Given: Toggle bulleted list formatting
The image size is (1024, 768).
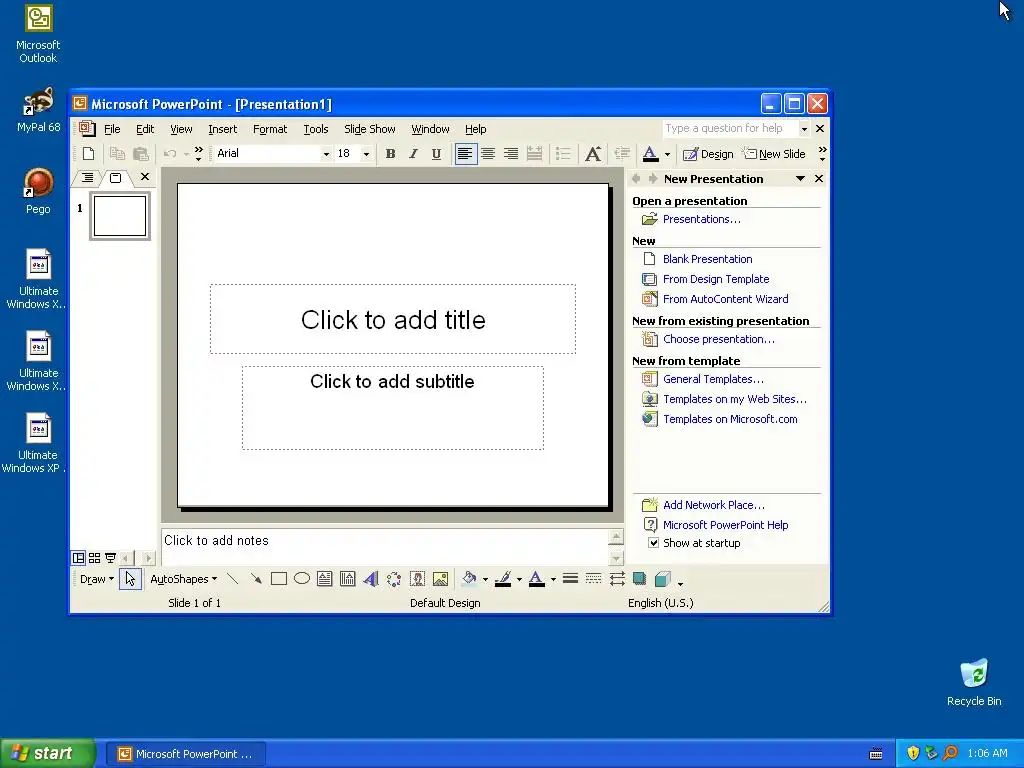Looking at the screenshot, I should 563,154.
